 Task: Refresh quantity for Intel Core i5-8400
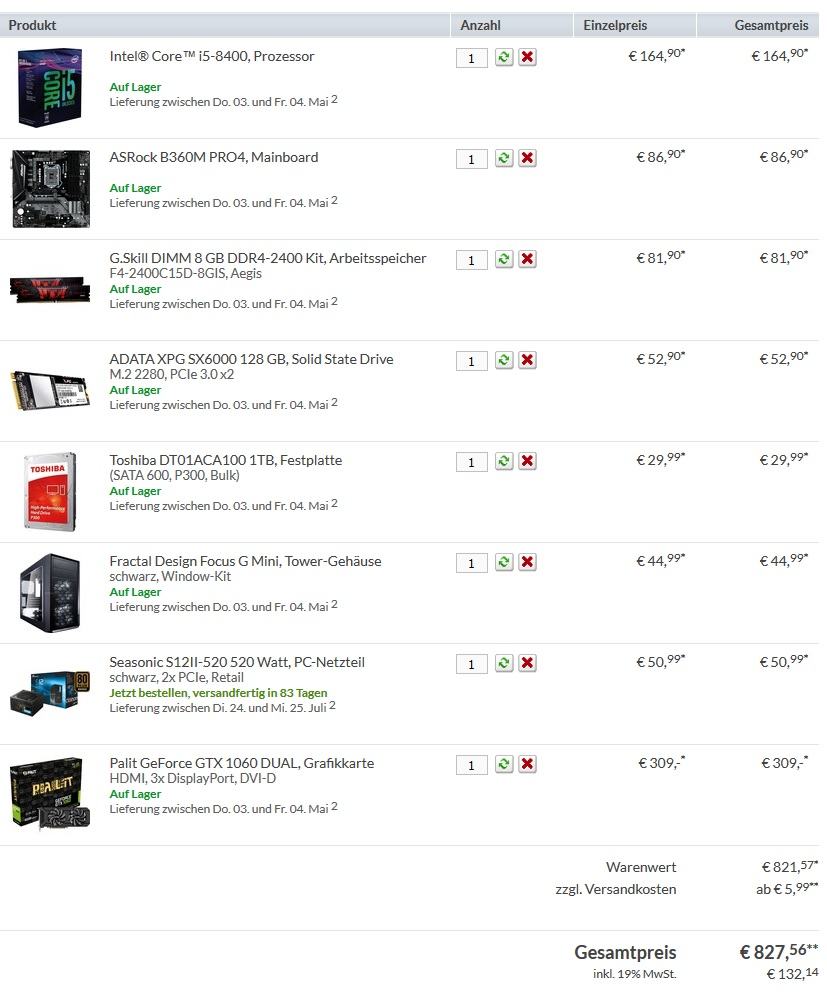[x=504, y=58]
